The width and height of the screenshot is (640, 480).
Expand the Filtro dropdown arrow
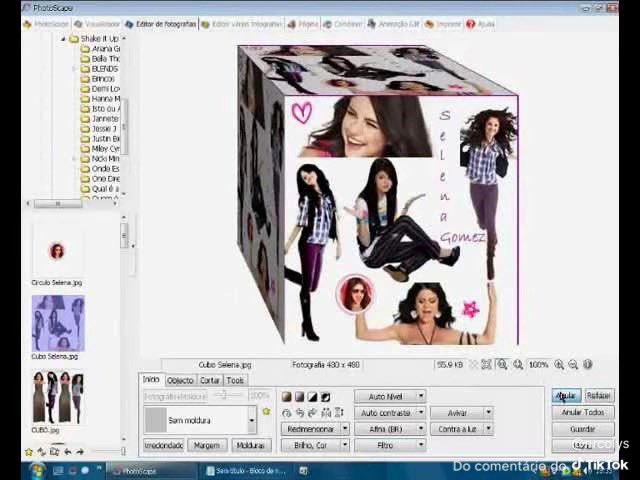(x=421, y=445)
